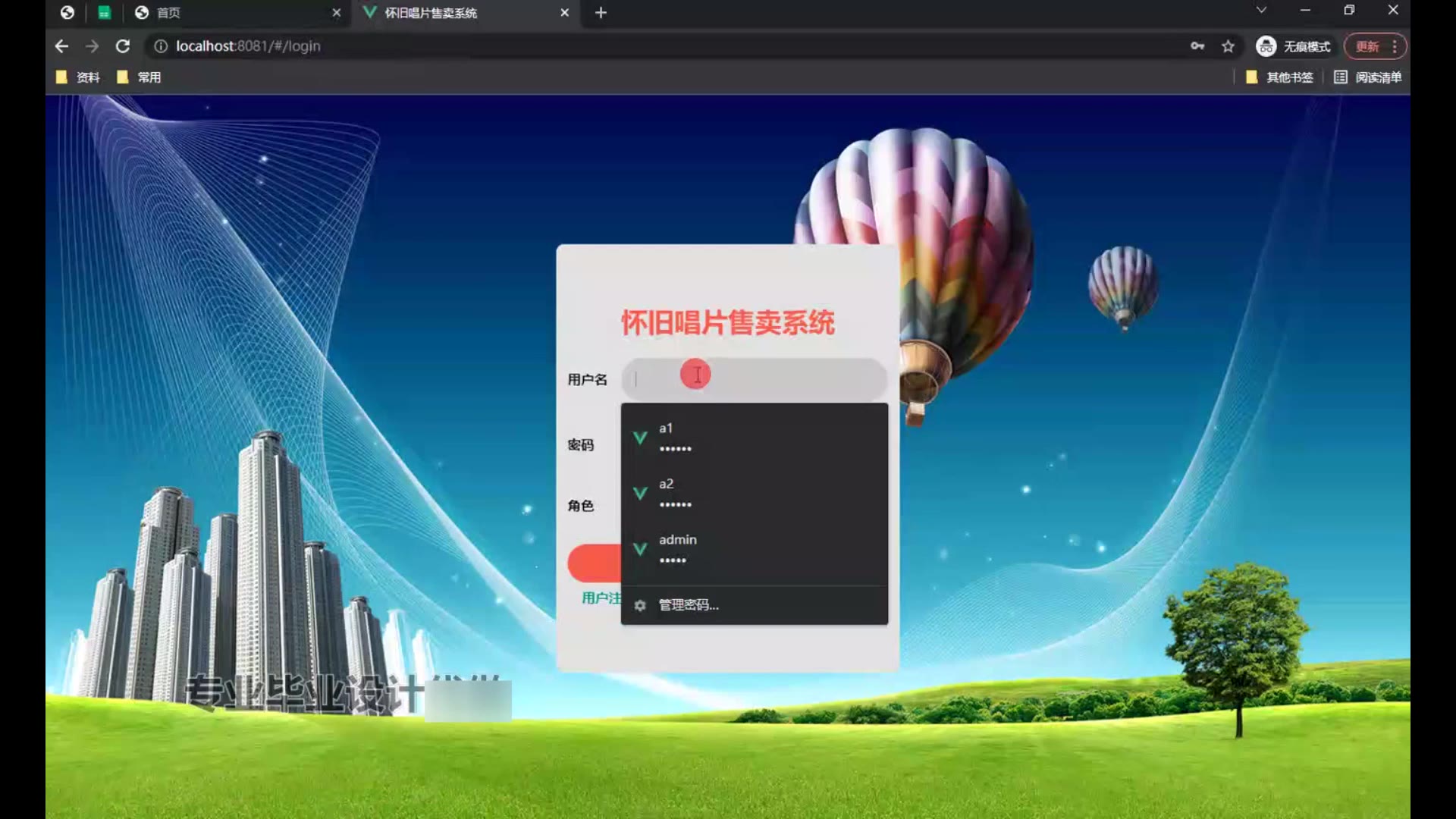Click the reload page icon
Viewport: 1456px width, 819px height.
(x=123, y=46)
